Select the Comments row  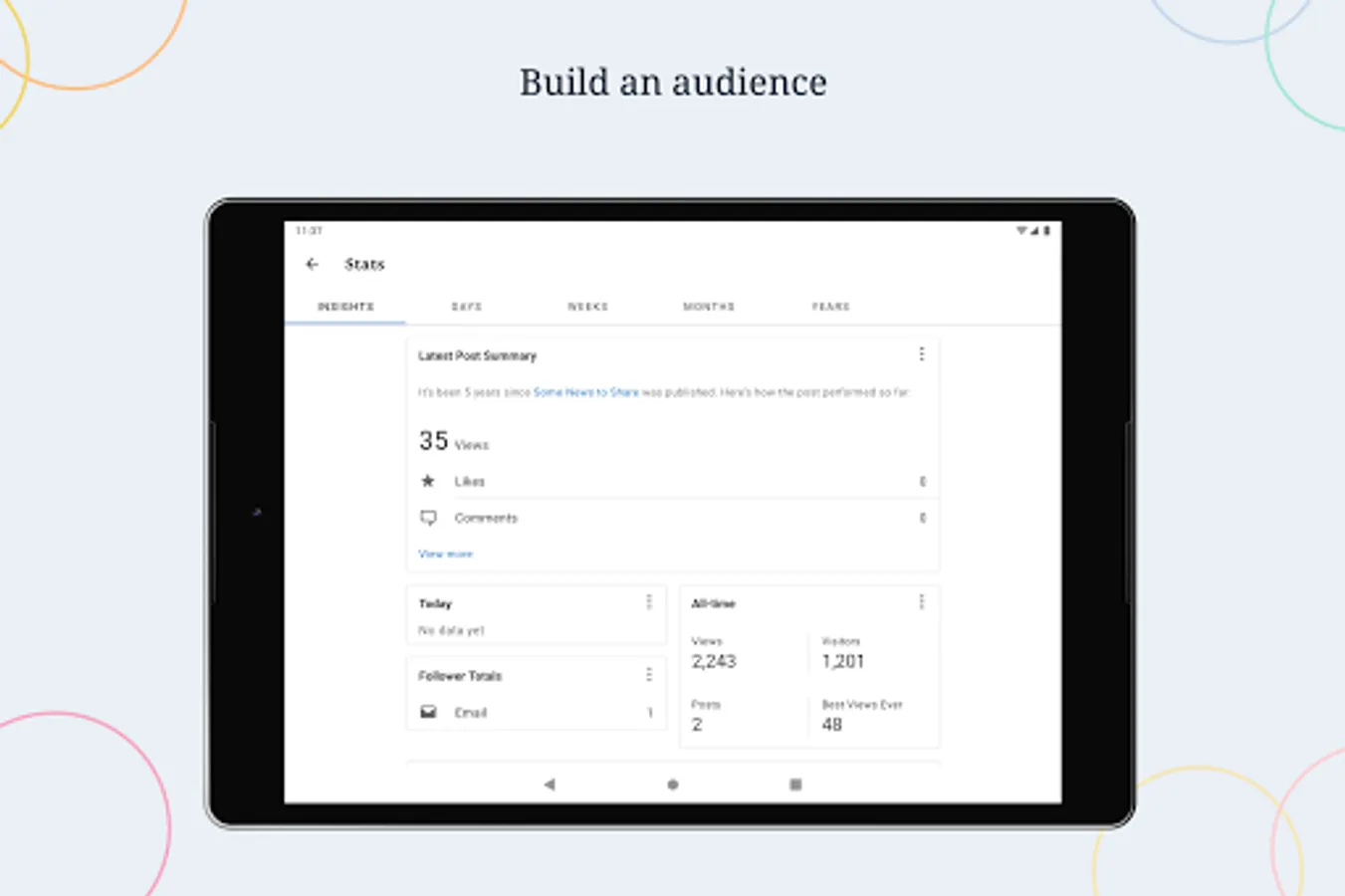coord(673,518)
